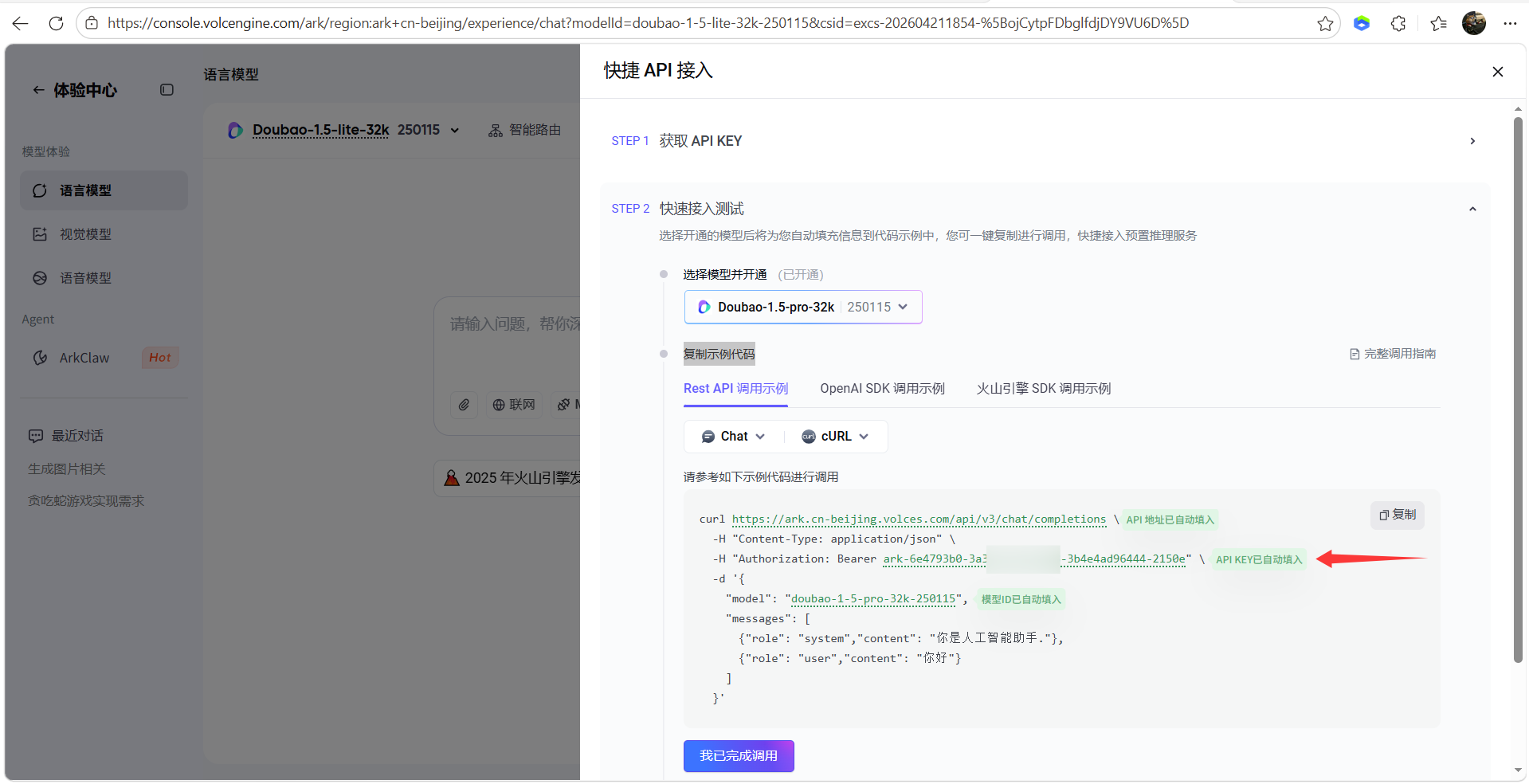
Task: View site info via the lock icon
Action: (x=92, y=23)
